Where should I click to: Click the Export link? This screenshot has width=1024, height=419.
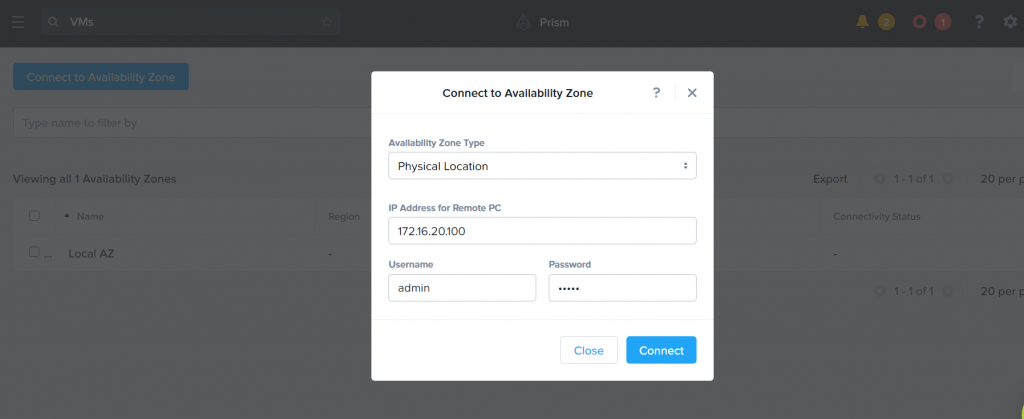[830, 179]
